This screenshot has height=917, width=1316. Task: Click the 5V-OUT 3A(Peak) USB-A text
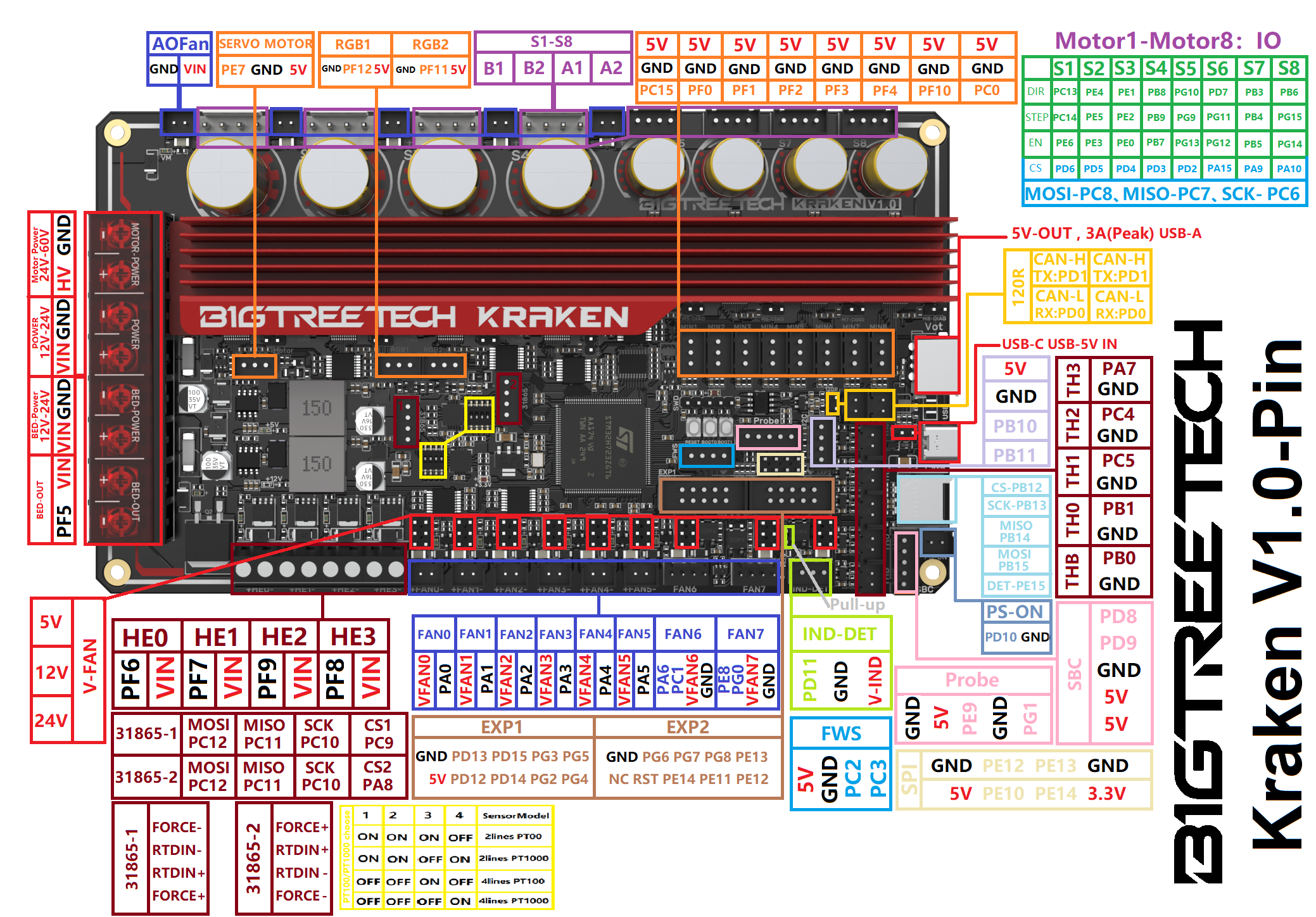tap(1106, 233)
